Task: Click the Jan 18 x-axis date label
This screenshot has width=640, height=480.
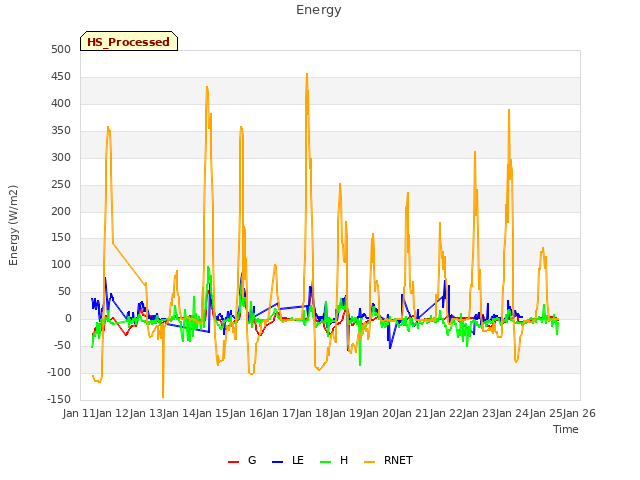Action: click(x=312, y=413)
